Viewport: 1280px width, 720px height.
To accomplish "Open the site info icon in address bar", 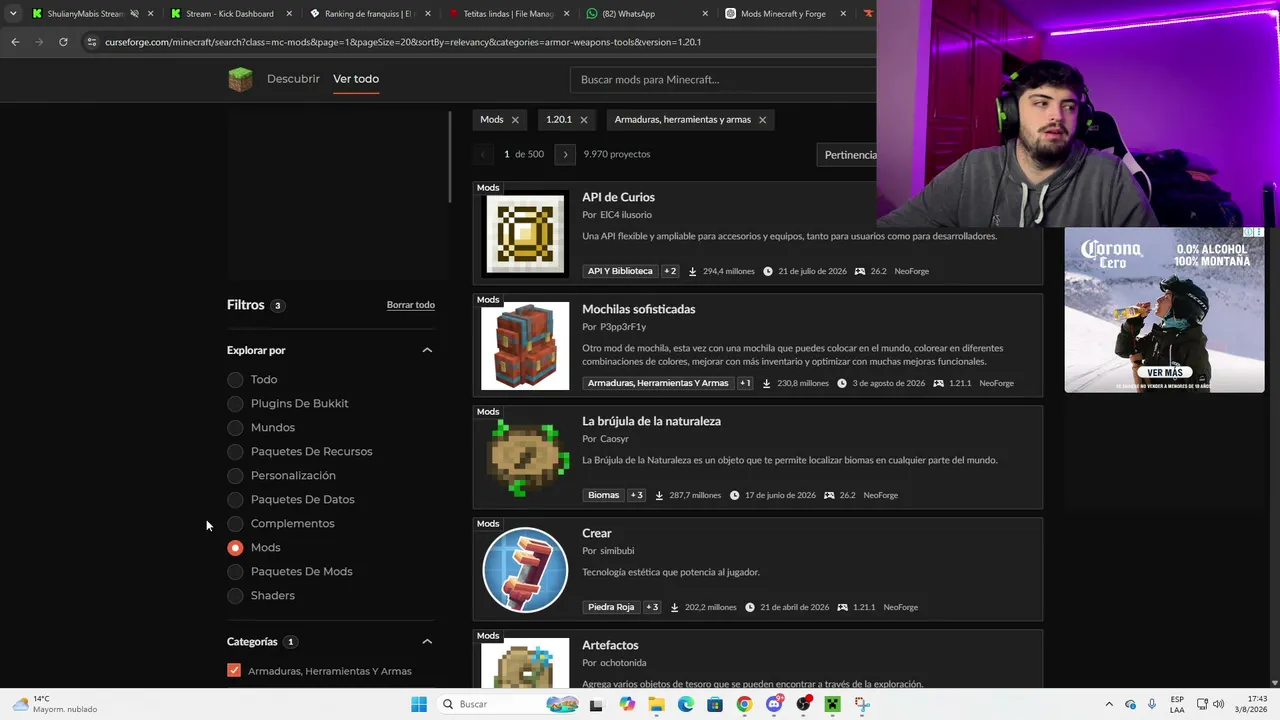I will pos(92,42).
